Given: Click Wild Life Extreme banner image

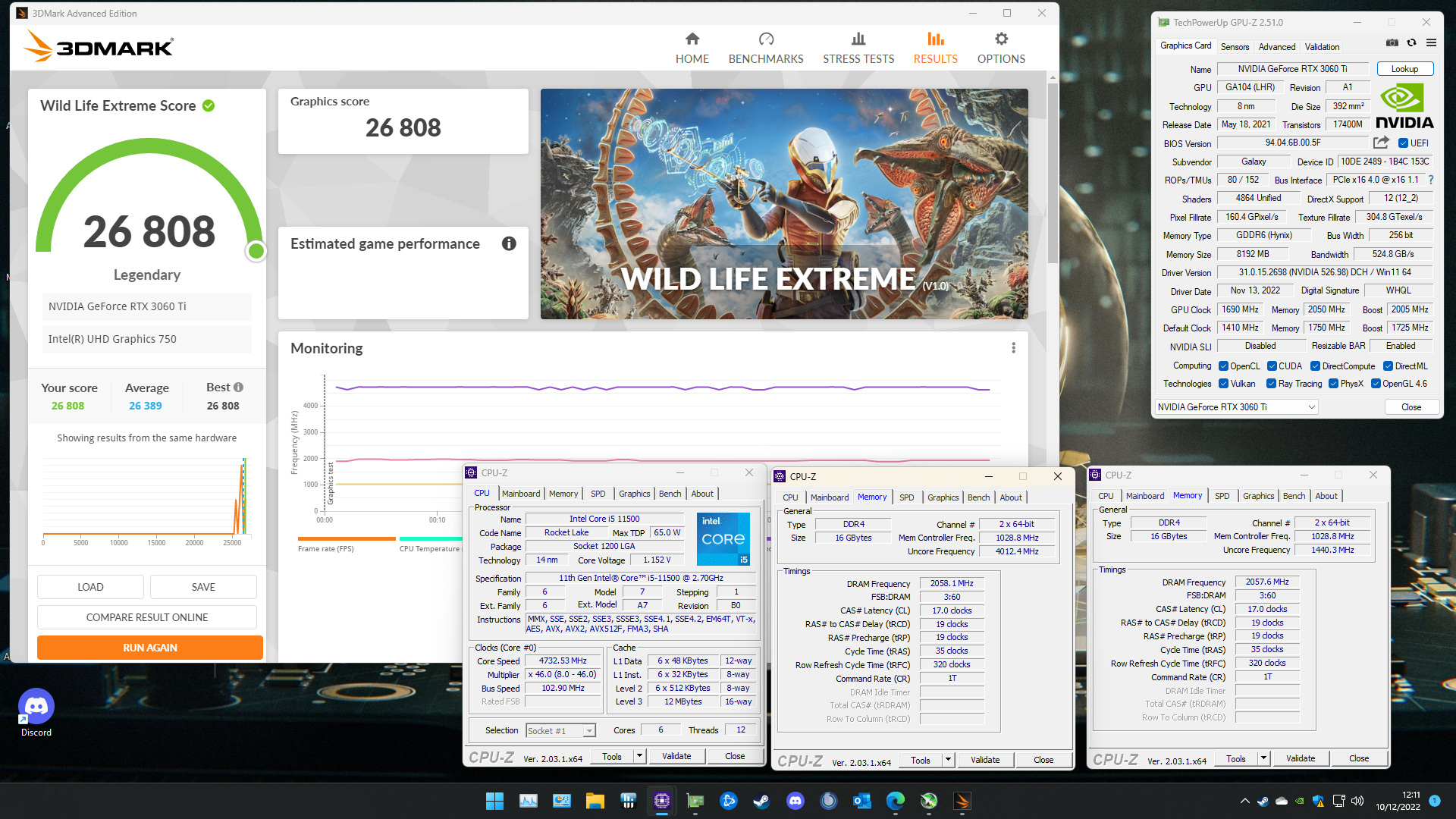Looking at the screenshot, I should [x=784, y=204].
